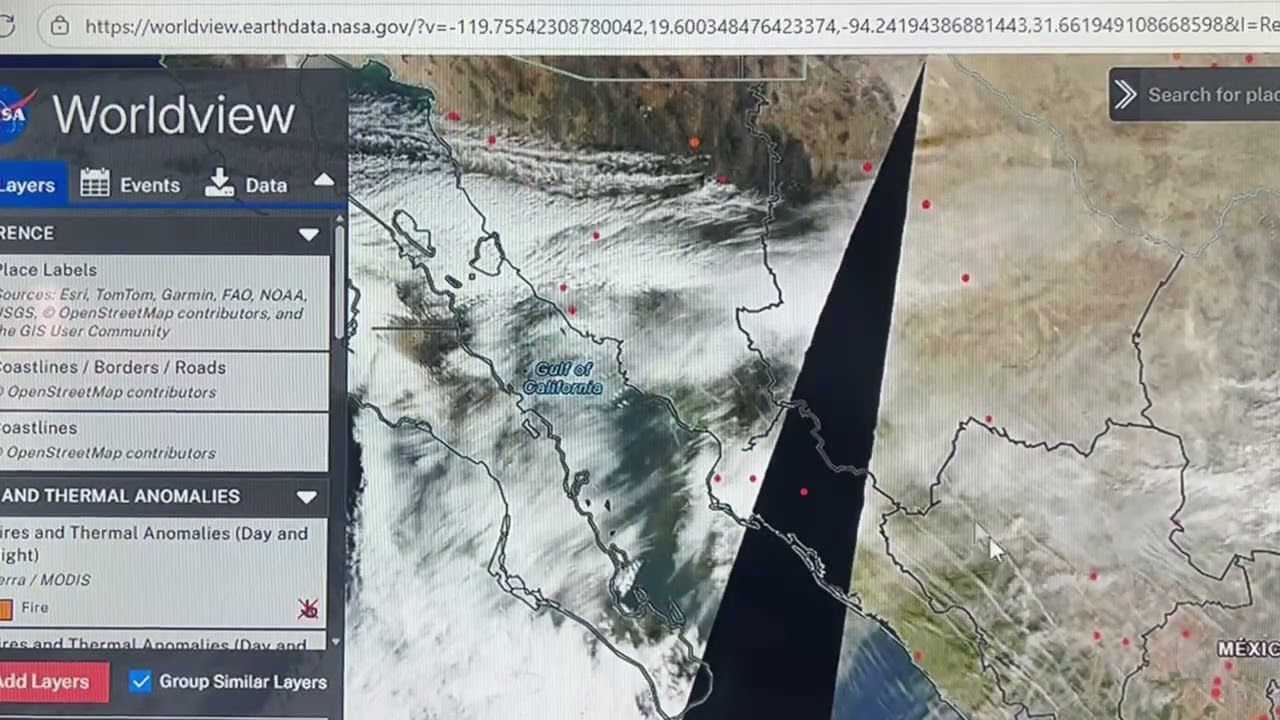Open the Data download tab
This screenshot has width=1280, height=720.
point(246,185)
